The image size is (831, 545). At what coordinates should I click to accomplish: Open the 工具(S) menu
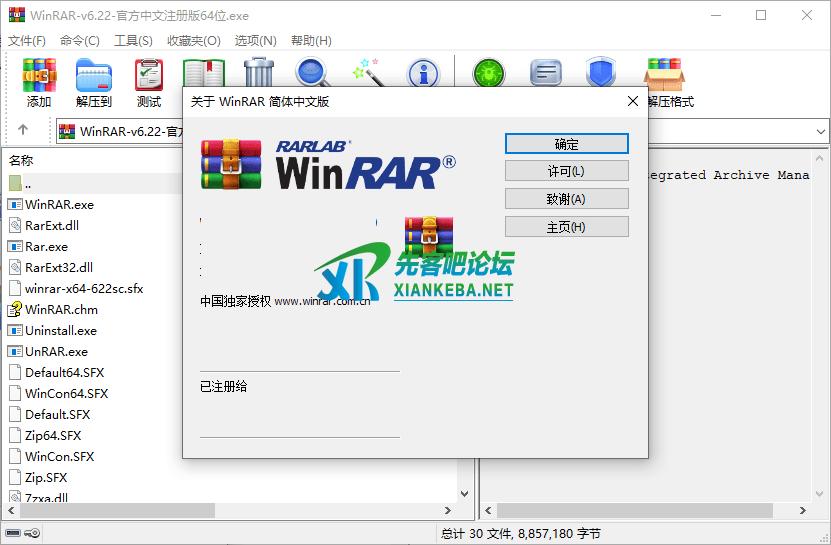coord(133,41)
